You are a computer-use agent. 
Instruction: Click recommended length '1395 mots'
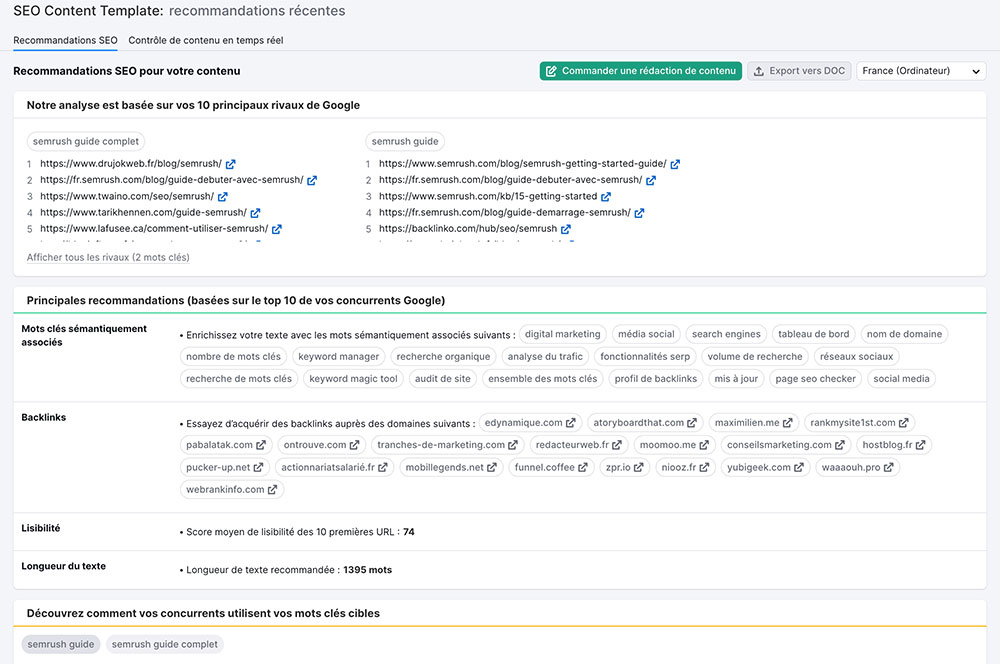tap(367, 570)
